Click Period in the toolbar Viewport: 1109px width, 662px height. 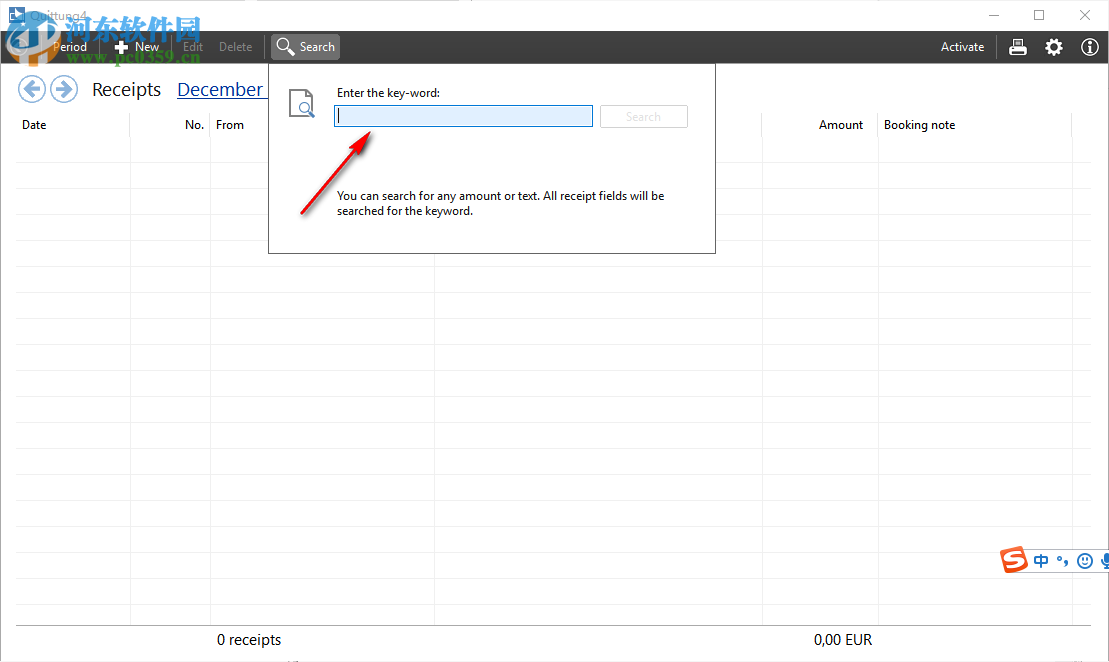click(x=69, y=46)
